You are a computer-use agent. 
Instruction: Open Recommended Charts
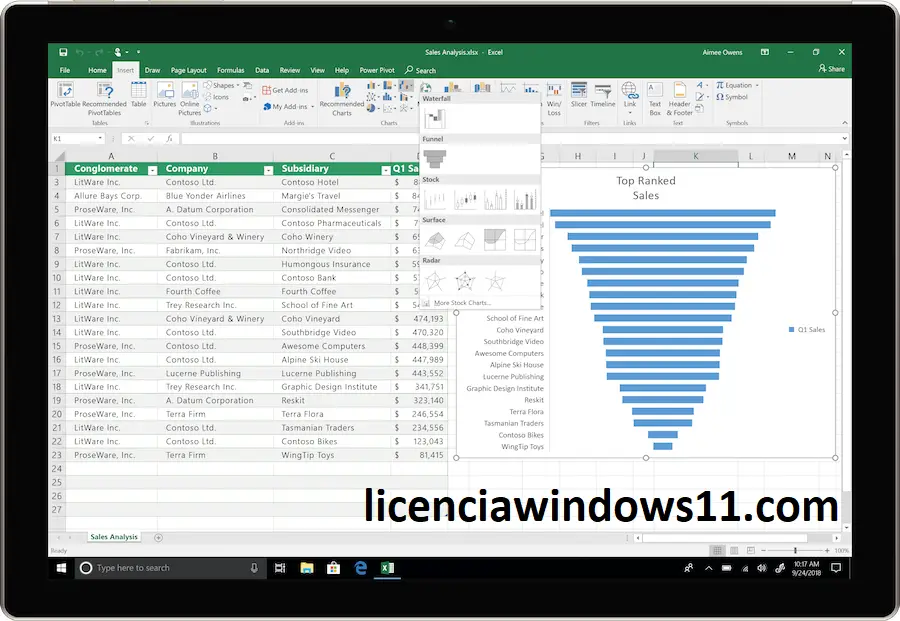click(342, 99)
